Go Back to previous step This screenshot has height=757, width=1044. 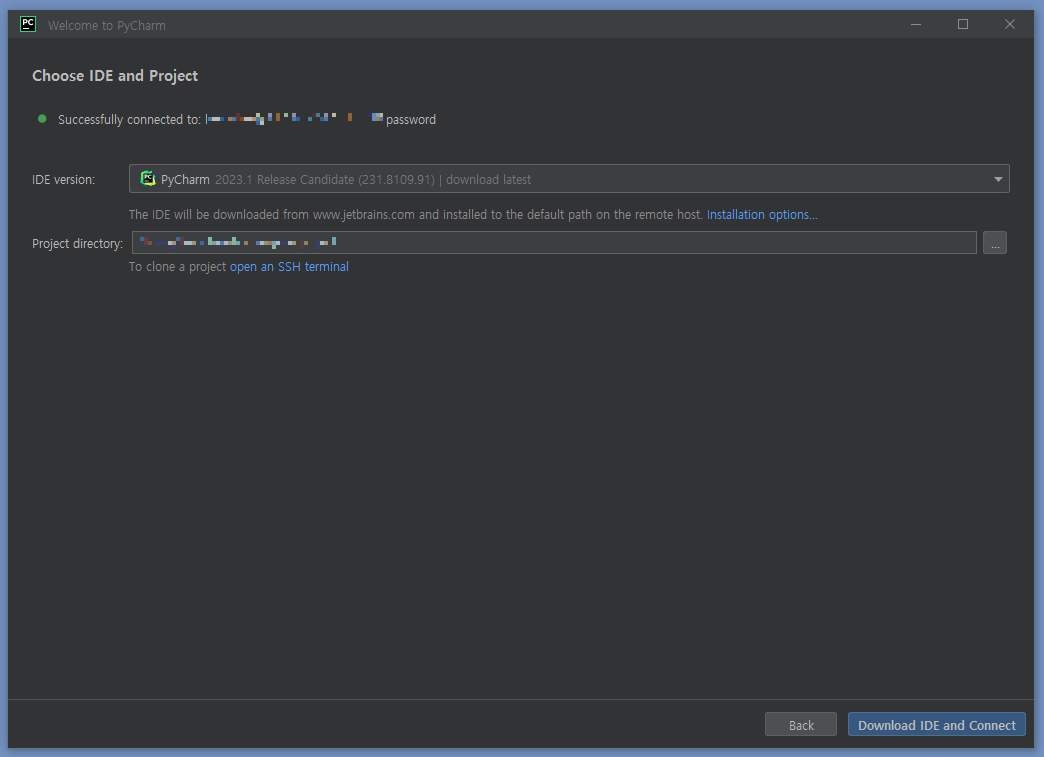coord(801,724)
